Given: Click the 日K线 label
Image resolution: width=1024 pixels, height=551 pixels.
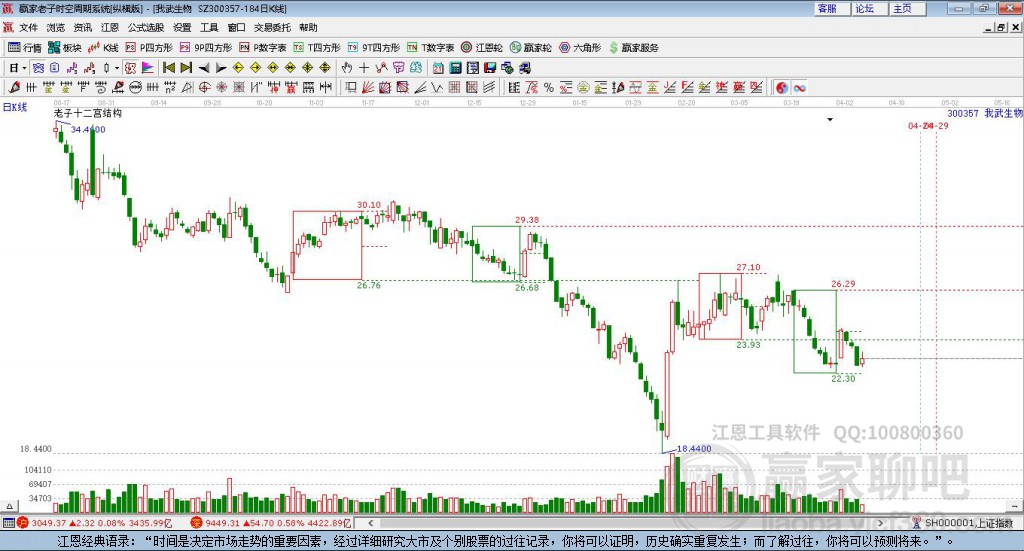Looking at the screenshot, I should (x=15, y=107).
